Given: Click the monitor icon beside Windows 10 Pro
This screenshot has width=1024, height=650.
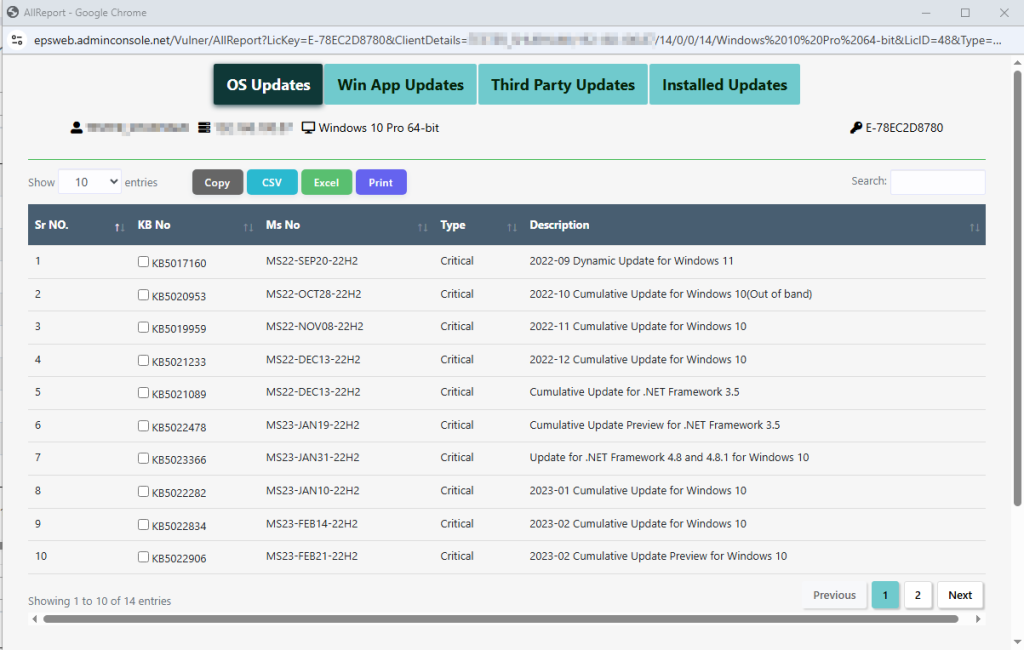Looking at the screenshot, I should coord(308,128).
